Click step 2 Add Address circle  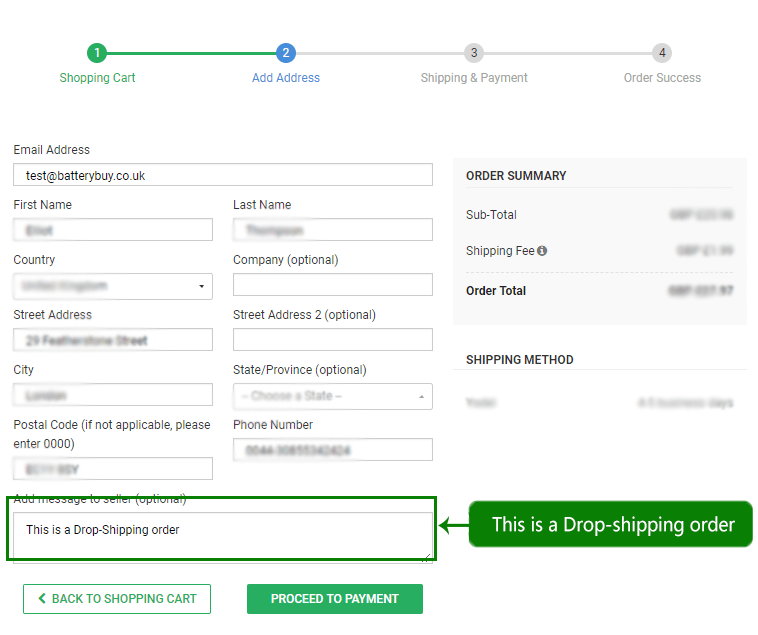pos(286,53)
